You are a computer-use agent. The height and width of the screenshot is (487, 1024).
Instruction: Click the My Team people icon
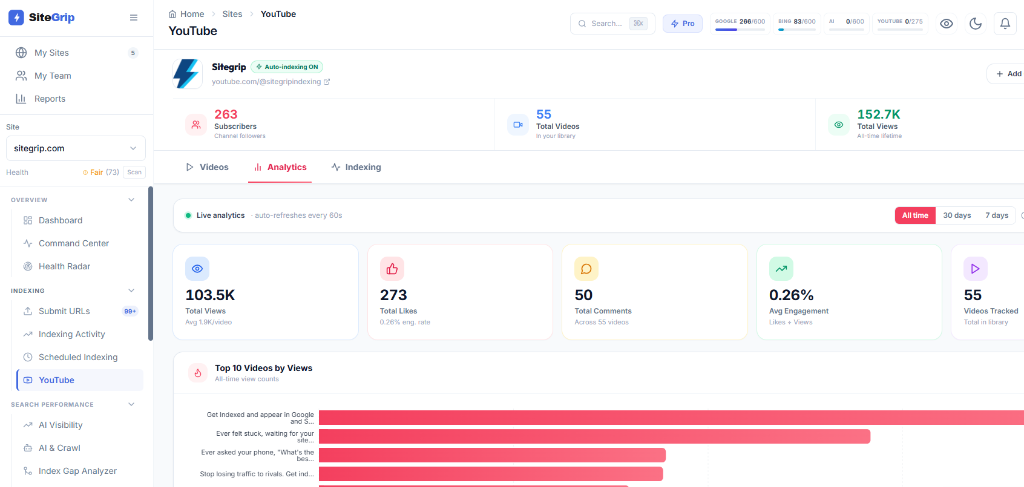tap(21, 76)
